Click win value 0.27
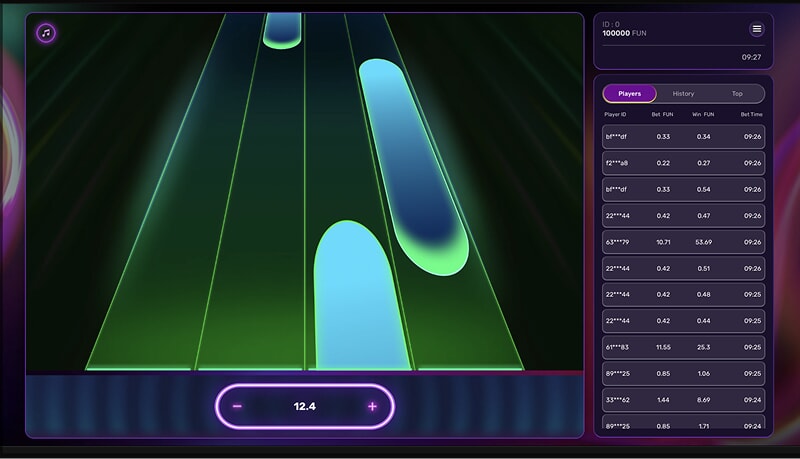The image size is (800, 459). coord(704,163)
